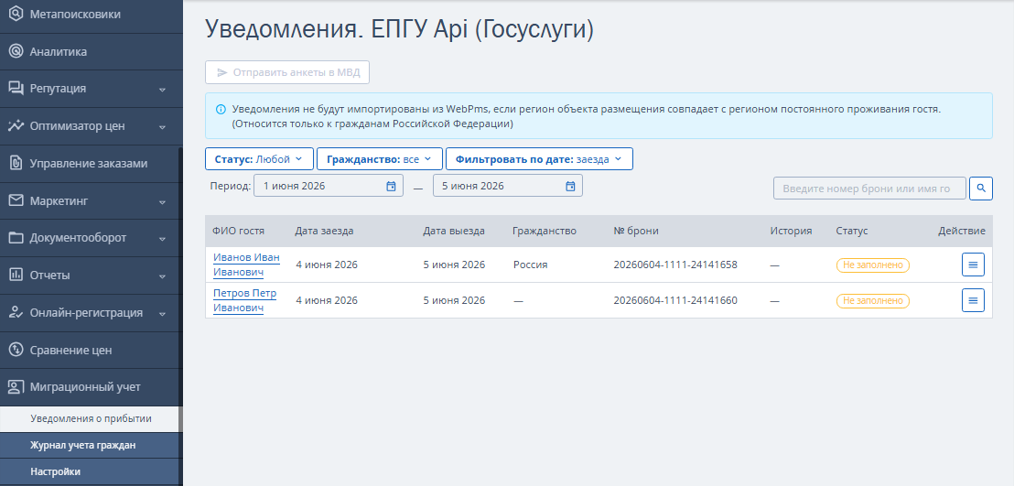
Task: Click the info icon in the blue notice
Action: 221,109
